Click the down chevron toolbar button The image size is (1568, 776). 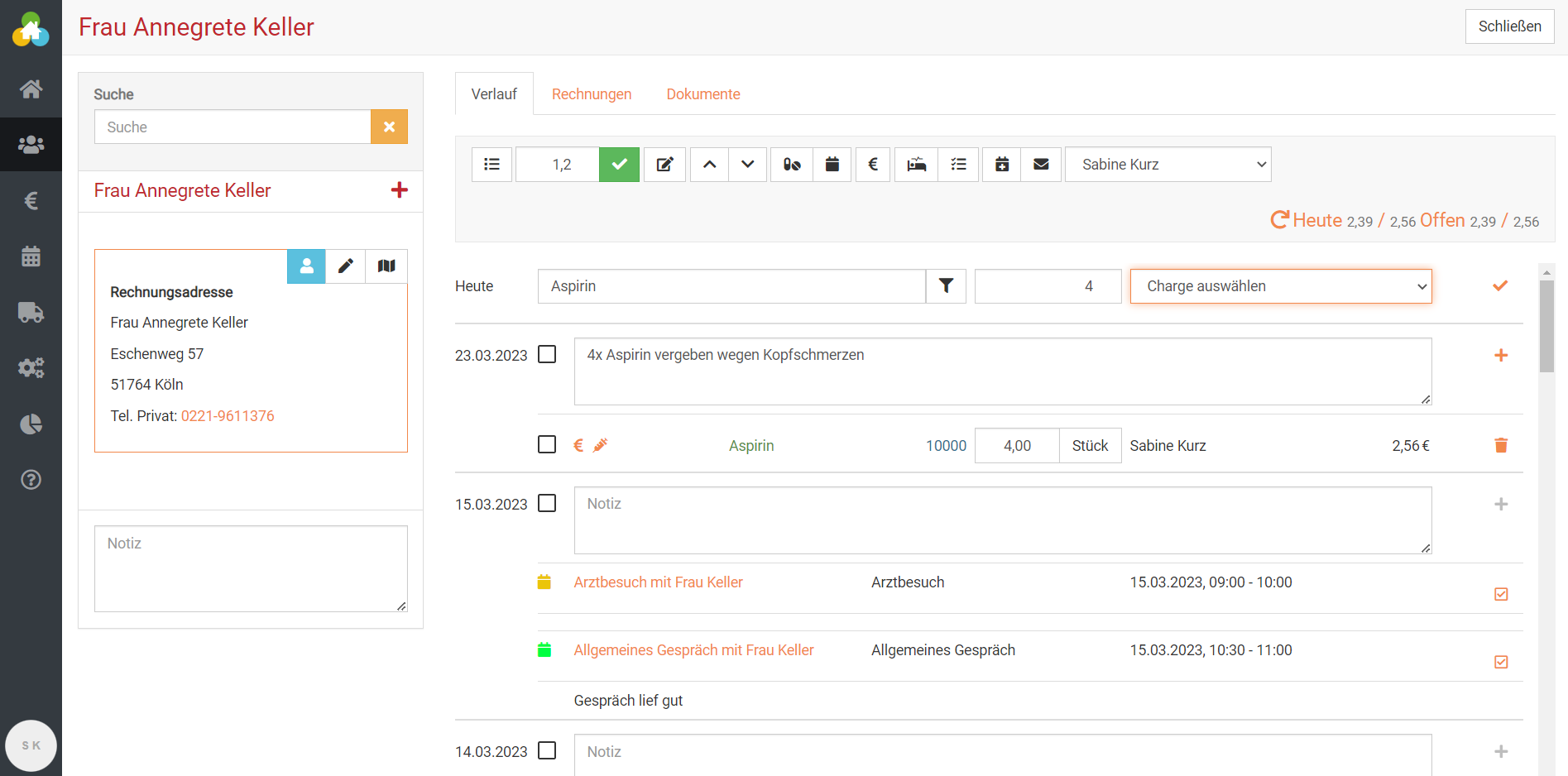pos(748,165)
